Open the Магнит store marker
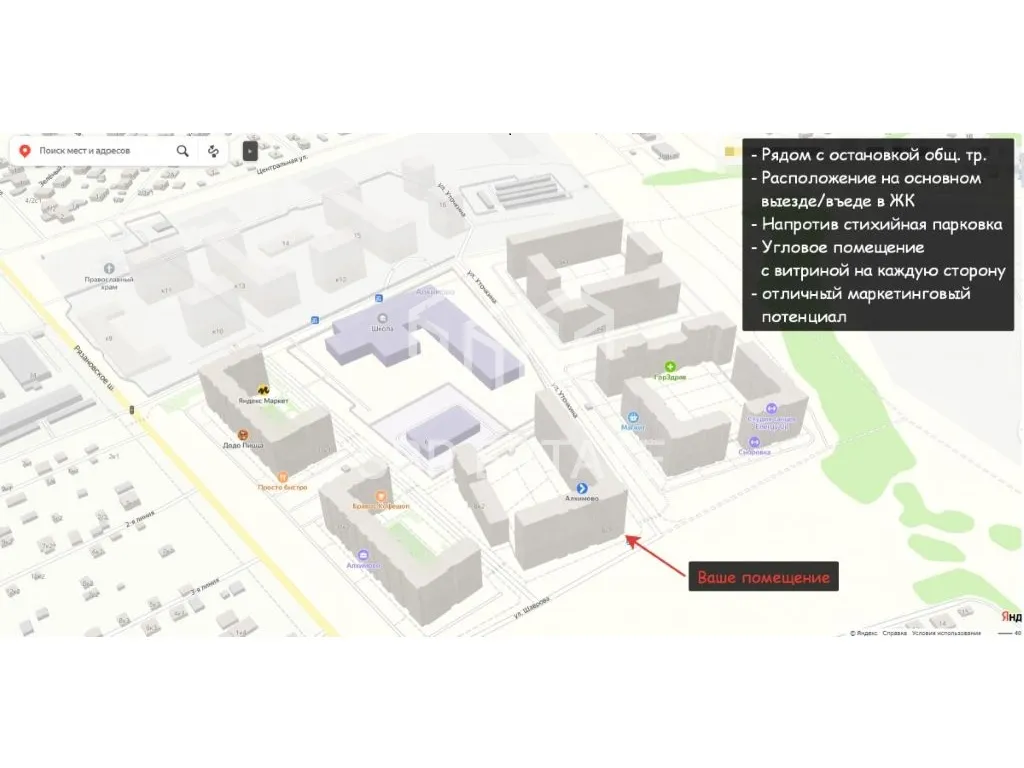This screenshot has width=1024, height=768. point(632,417)
